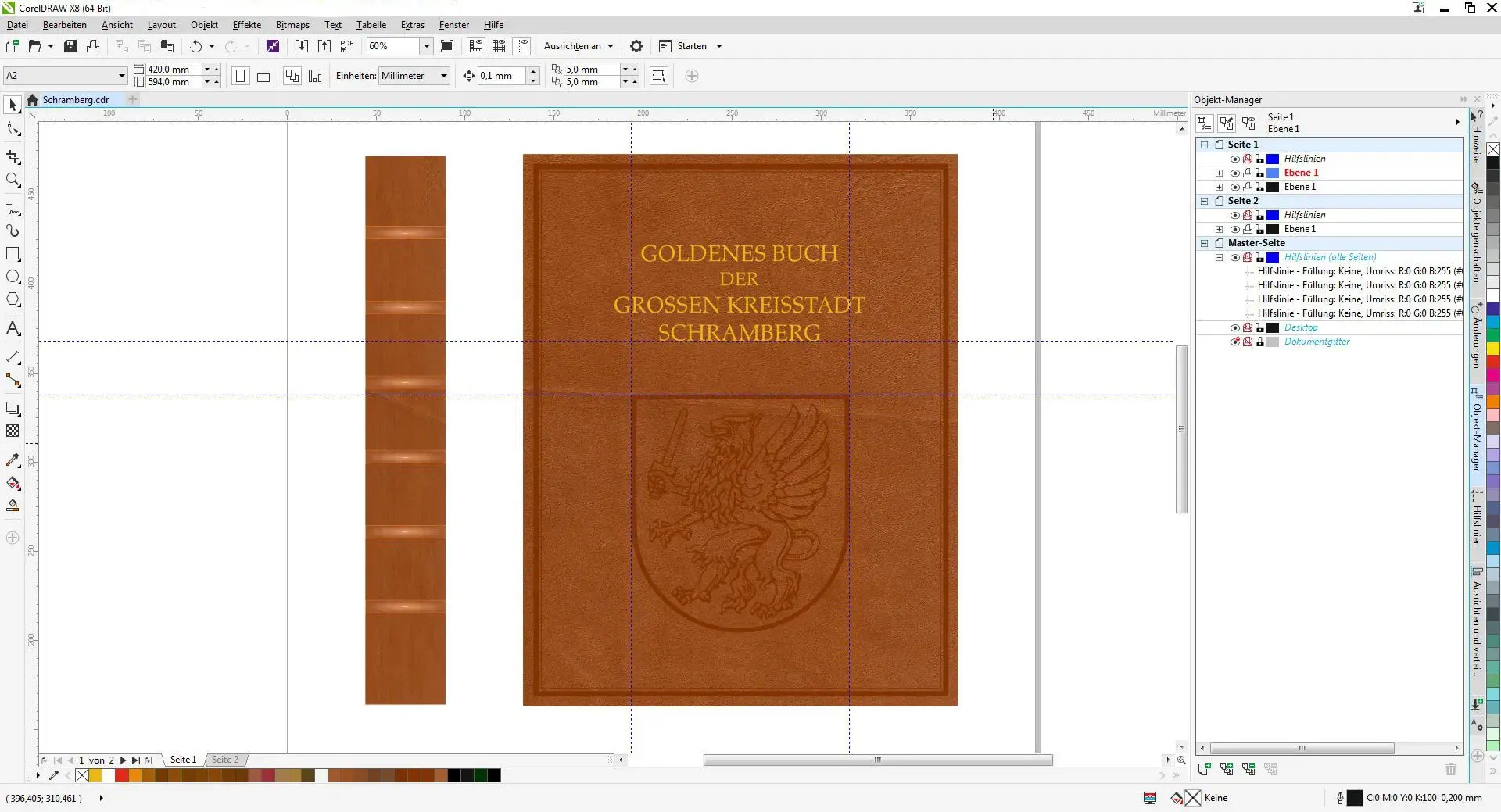The height and width of the screenshot is (812, 1501).
Task: Go to next page arrow
Action: pyautogui.click(x=123, y=760)
